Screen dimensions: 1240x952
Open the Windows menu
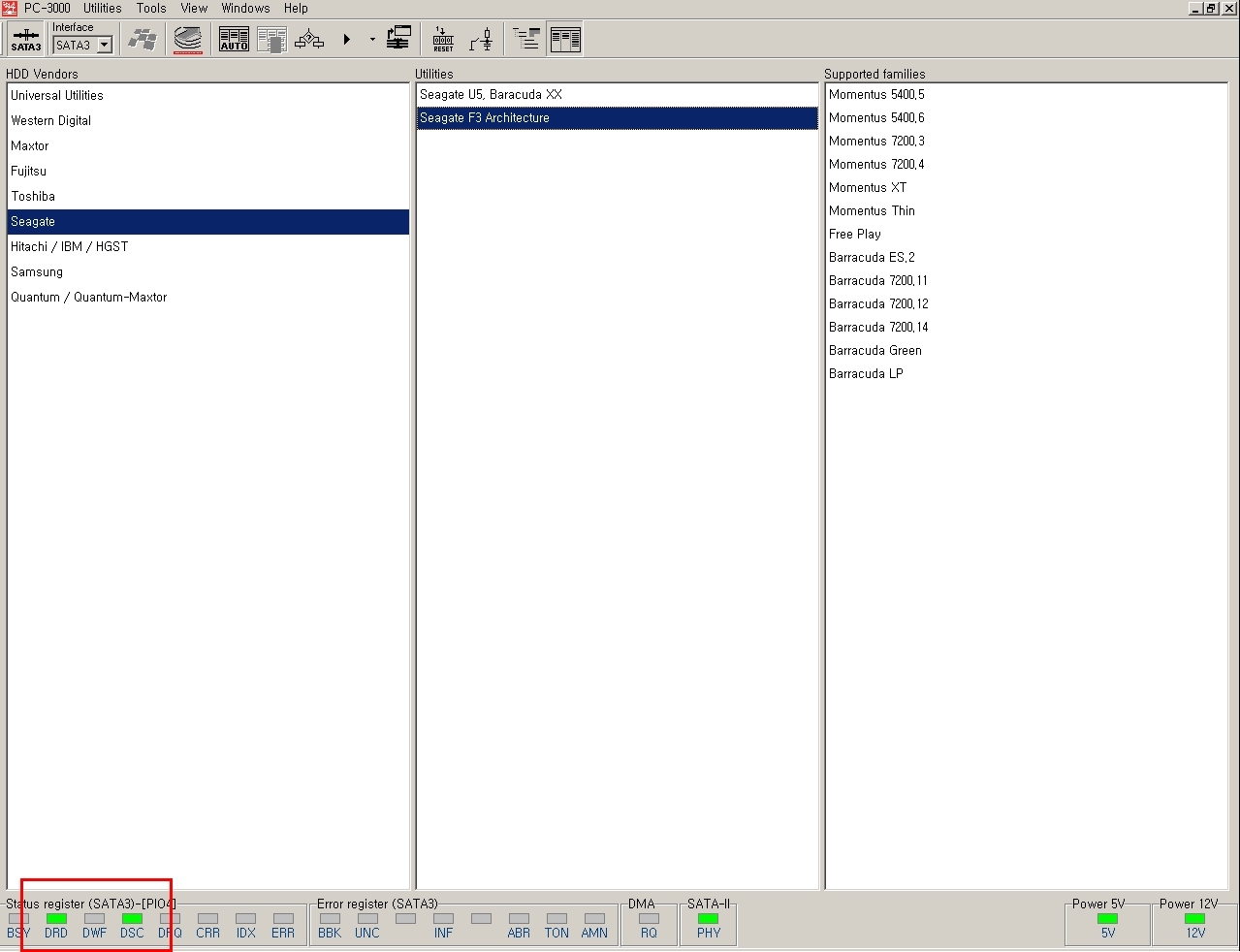pos(245,8)
